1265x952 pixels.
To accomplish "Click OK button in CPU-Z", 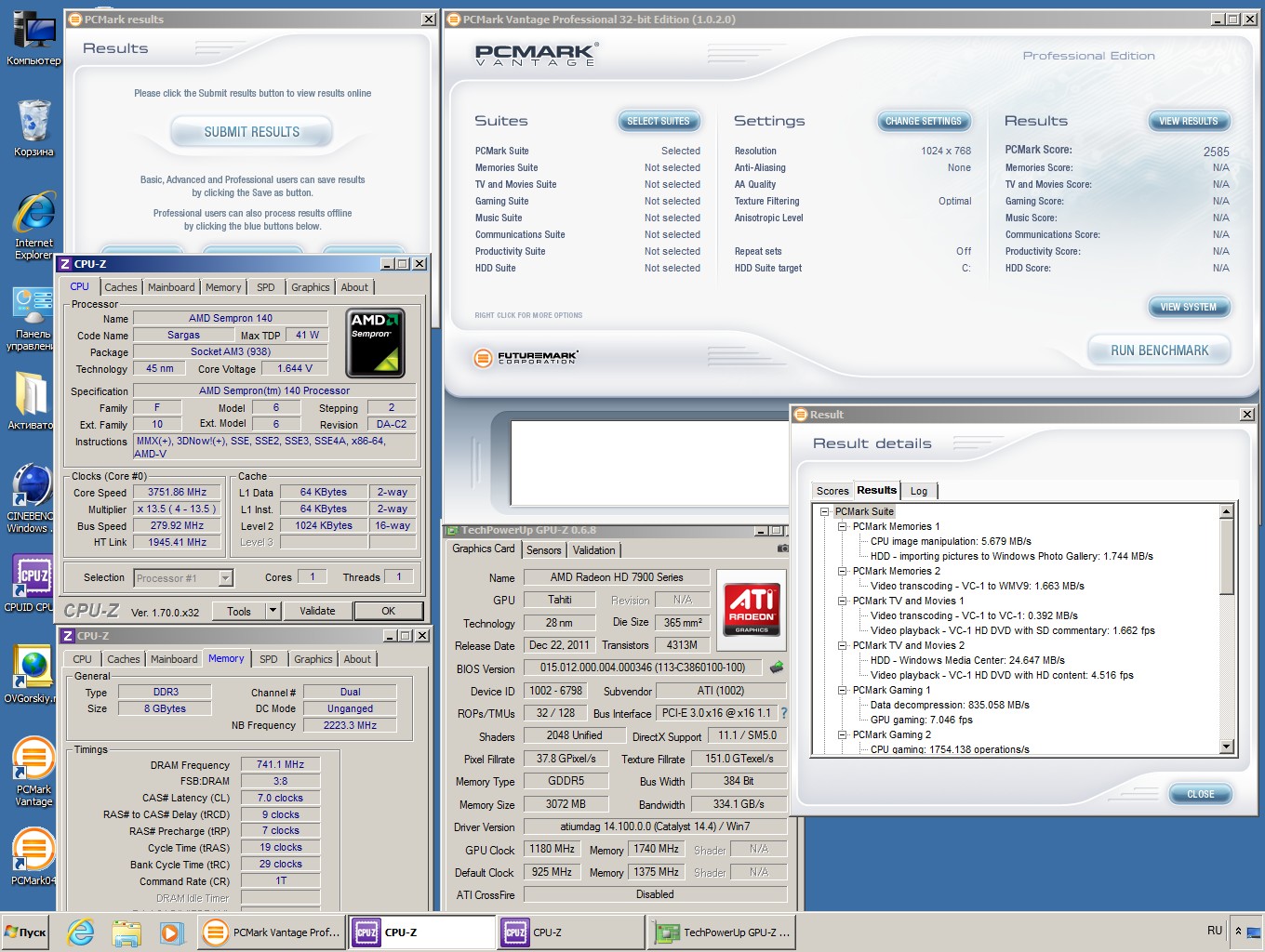I will click(388, 611).
